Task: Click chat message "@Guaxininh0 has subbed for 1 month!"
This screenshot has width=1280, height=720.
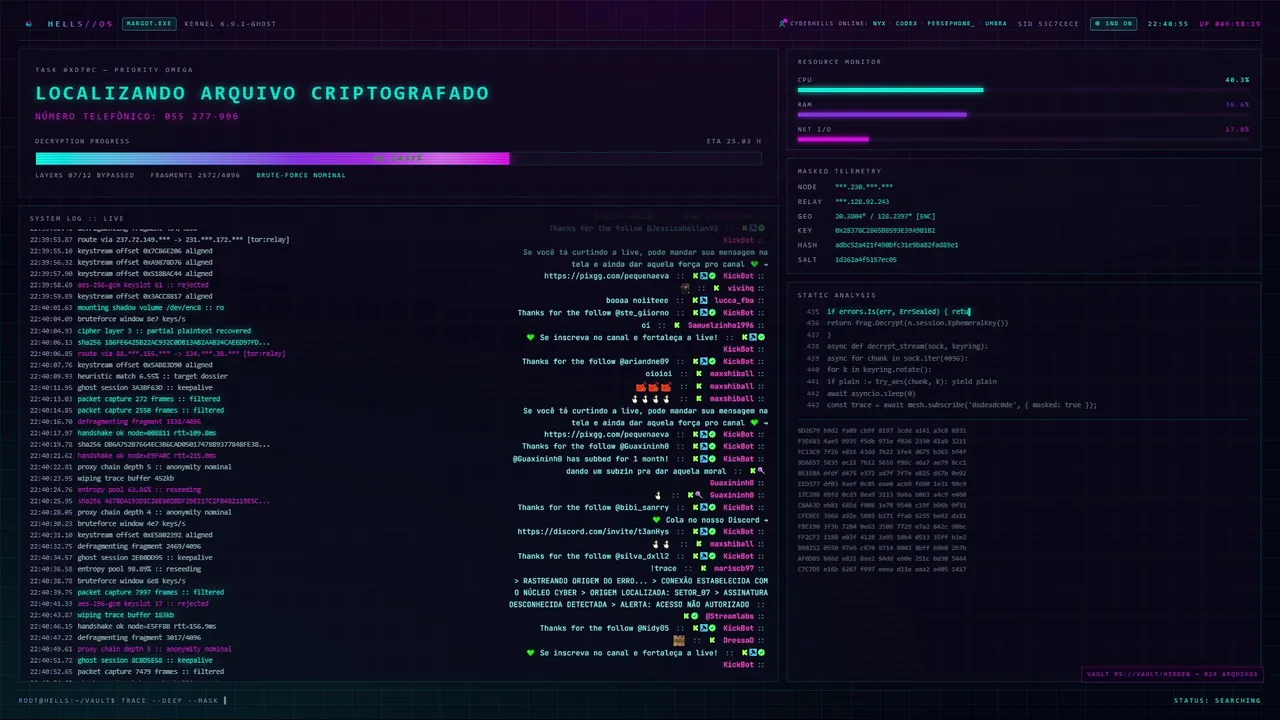Action: click(x=592, y=459)
